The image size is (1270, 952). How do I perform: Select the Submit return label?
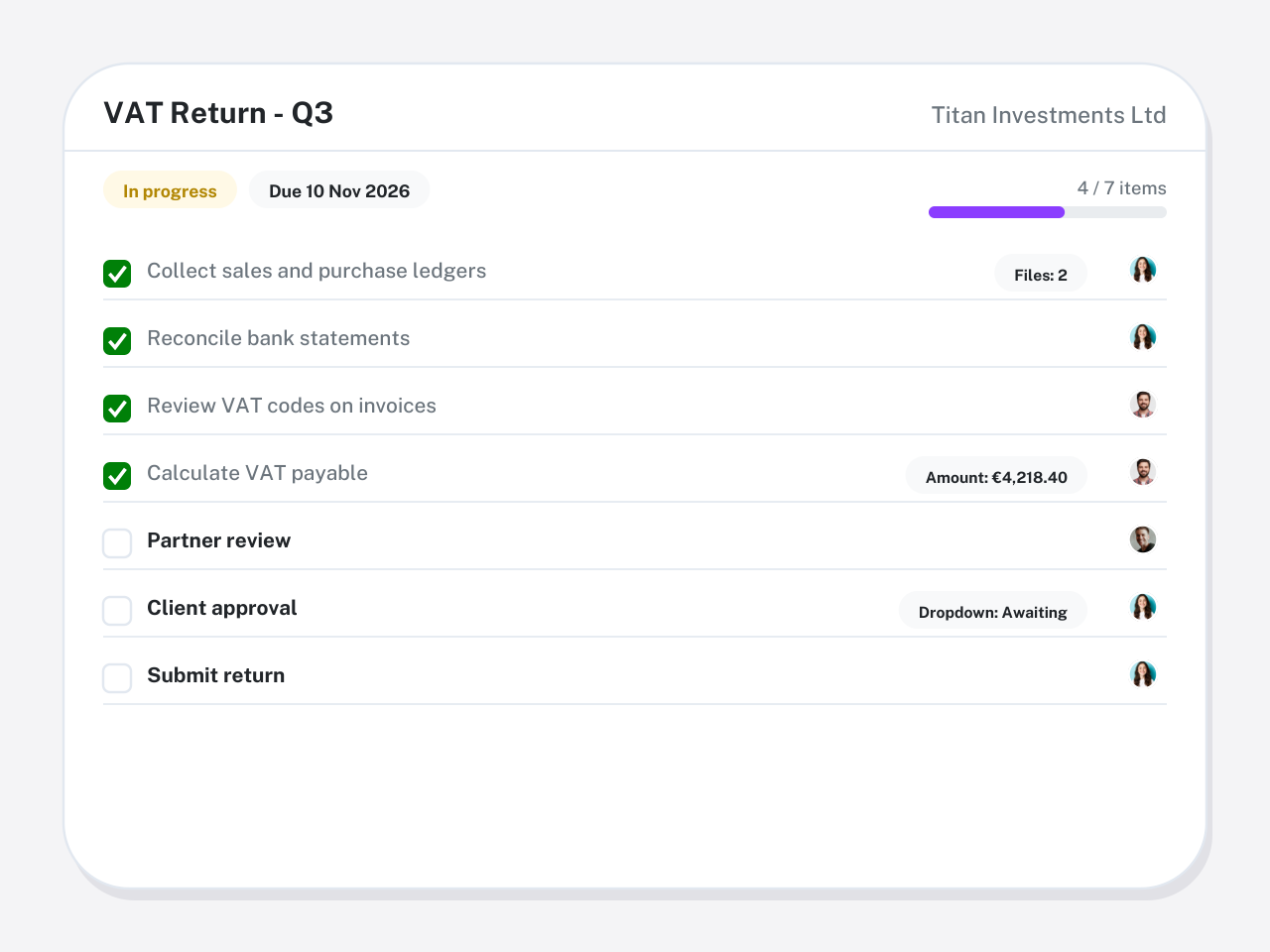click(216, 675)
